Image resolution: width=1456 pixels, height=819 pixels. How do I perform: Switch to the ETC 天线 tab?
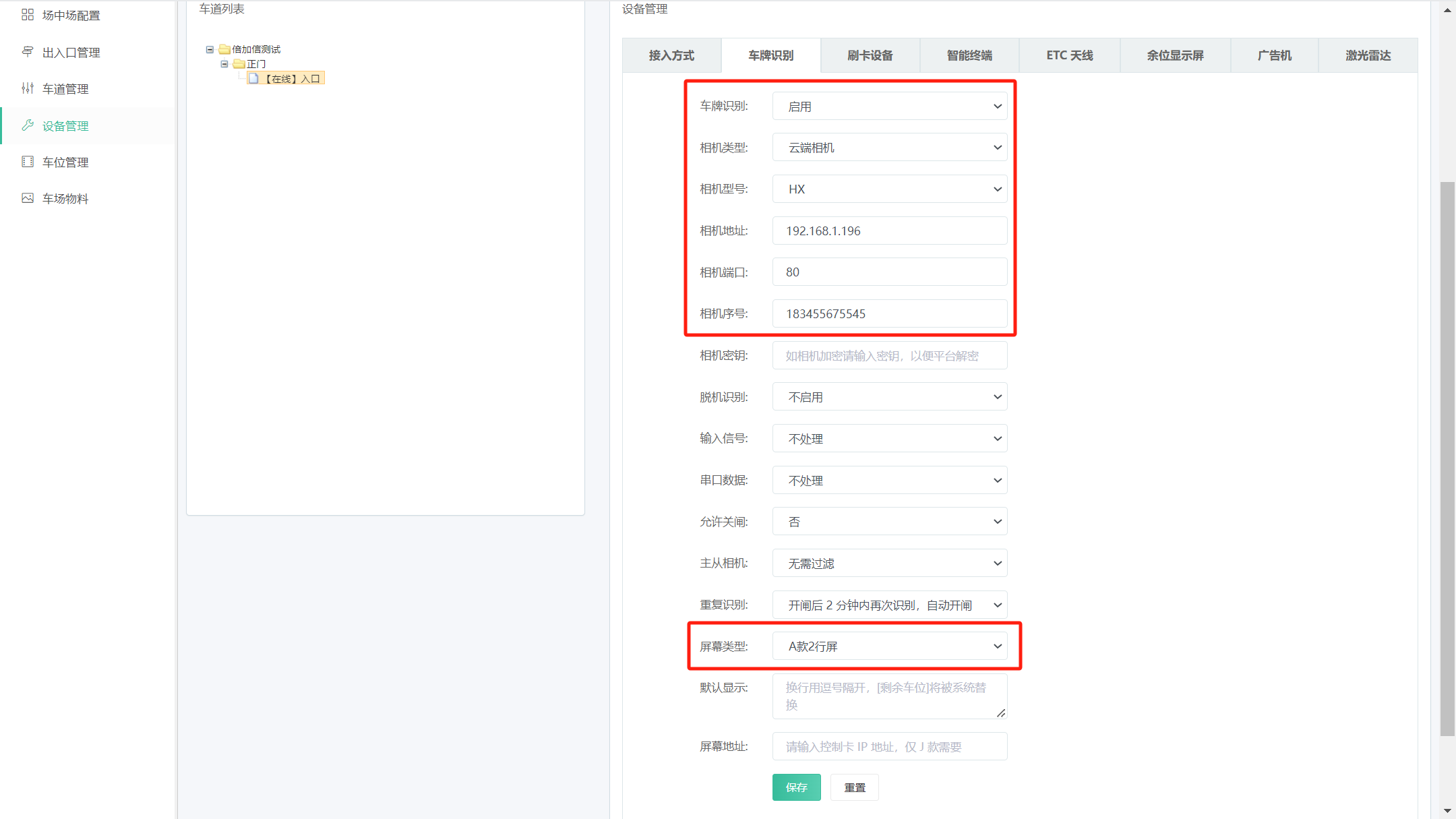point(1069,55)
